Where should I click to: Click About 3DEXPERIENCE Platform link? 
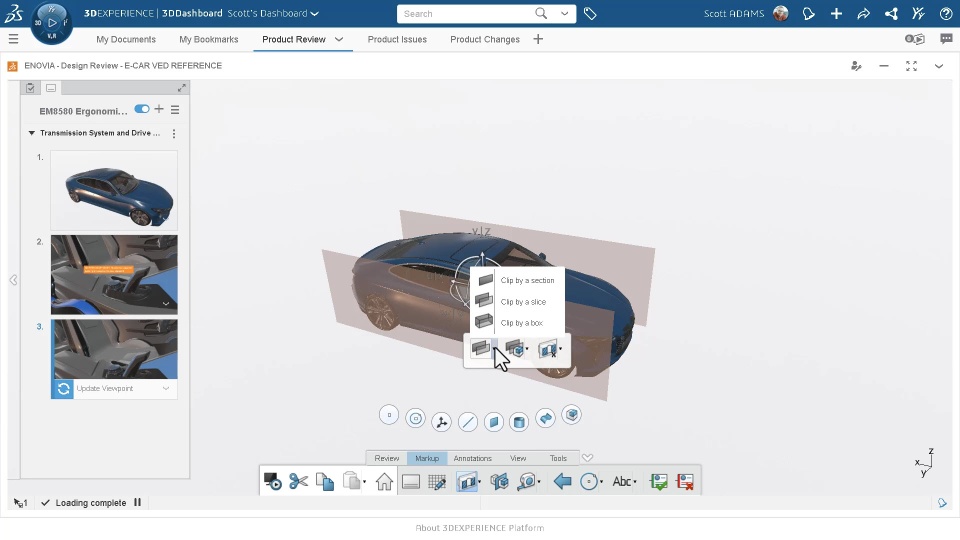tap(480, 528)
